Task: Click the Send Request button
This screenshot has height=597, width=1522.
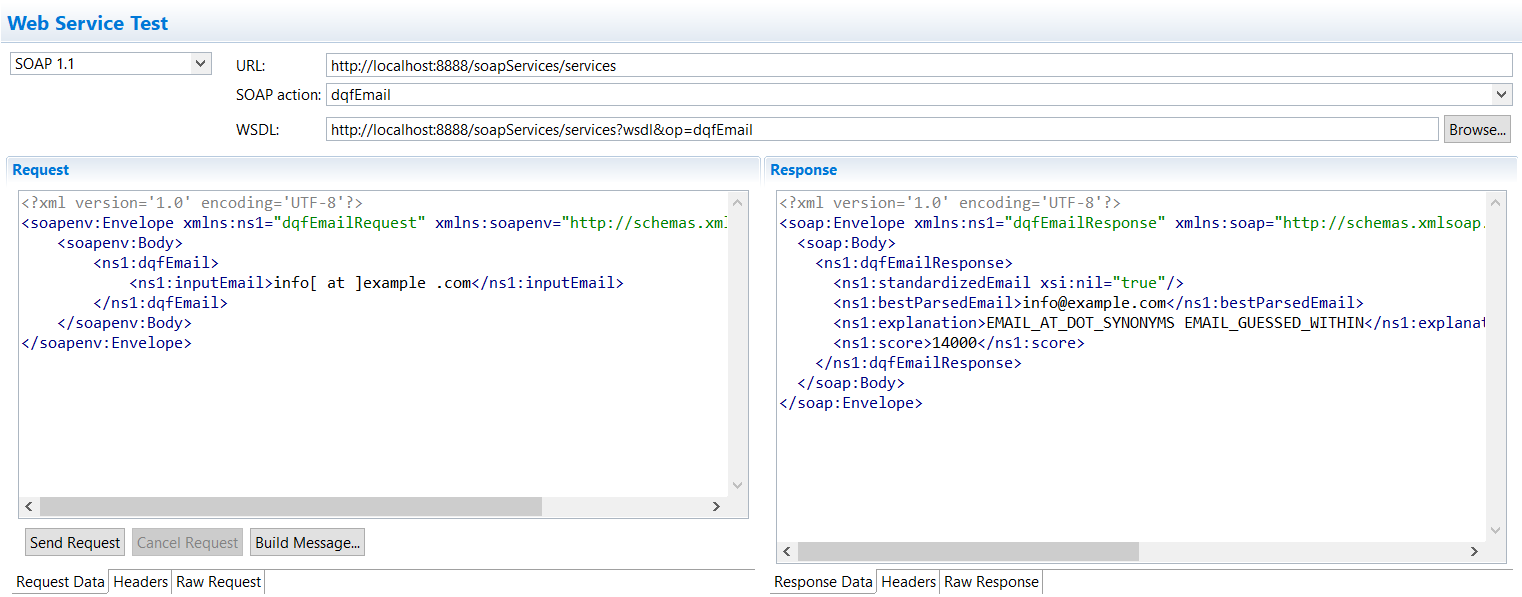Action: point(74,541)
